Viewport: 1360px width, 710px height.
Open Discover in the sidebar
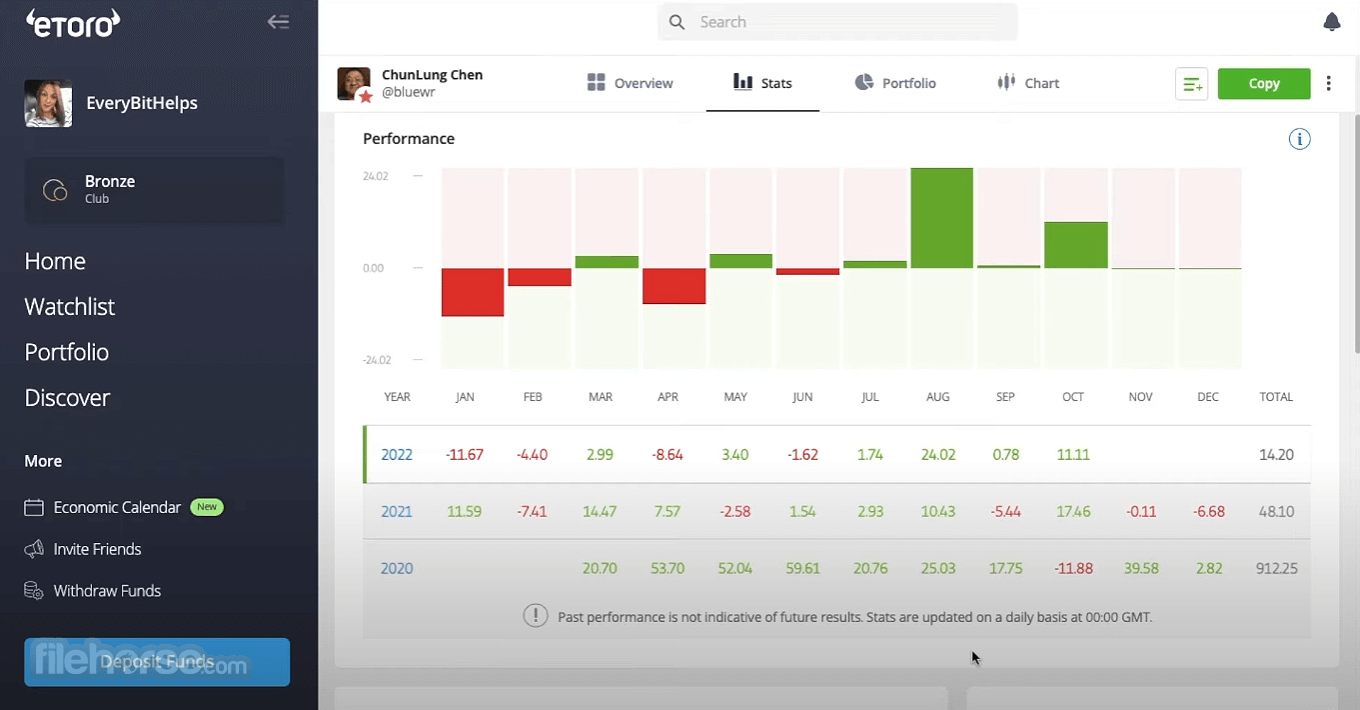[x=67, y=398]
